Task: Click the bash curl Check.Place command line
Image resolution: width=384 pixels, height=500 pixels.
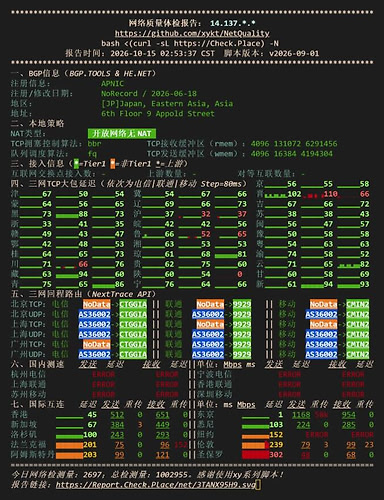Action: tap(190, 43)
